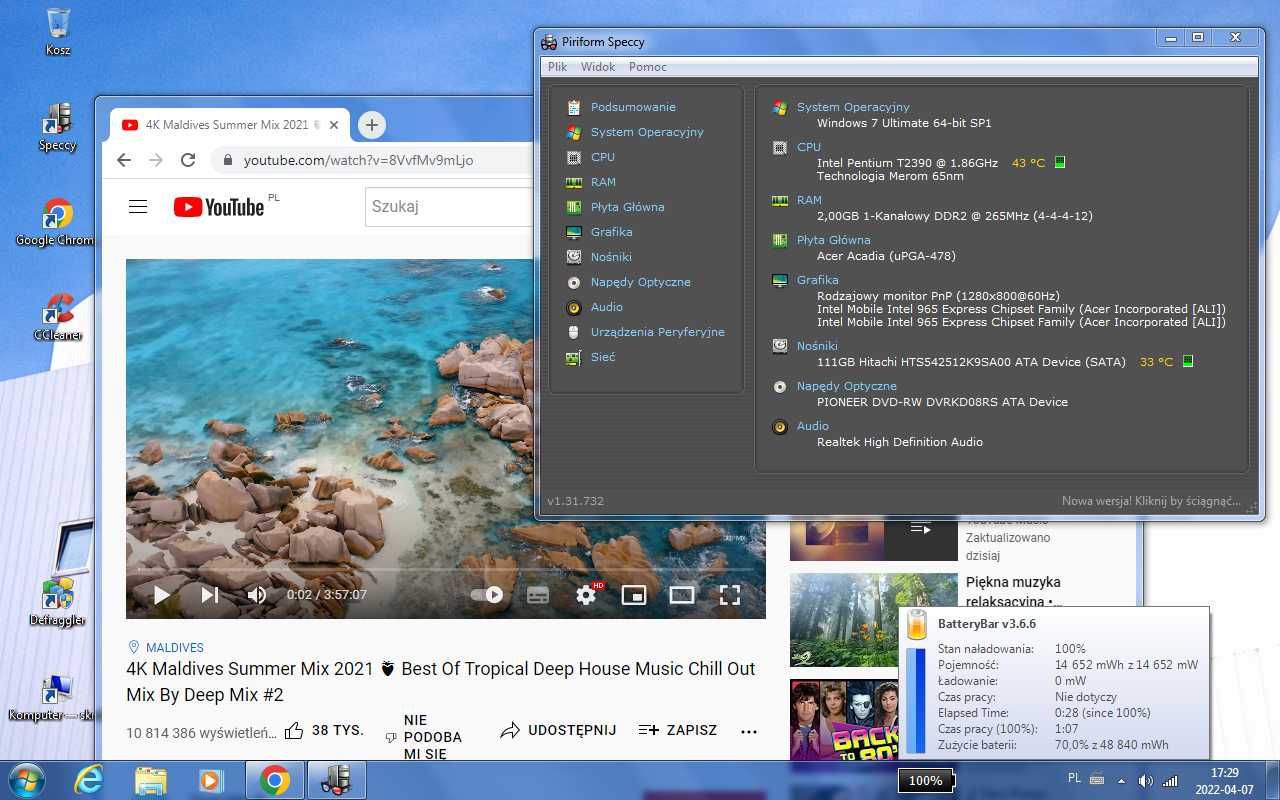
Task: Open the Kosz recycle bin desktop icon
Action: coord(58,32)
